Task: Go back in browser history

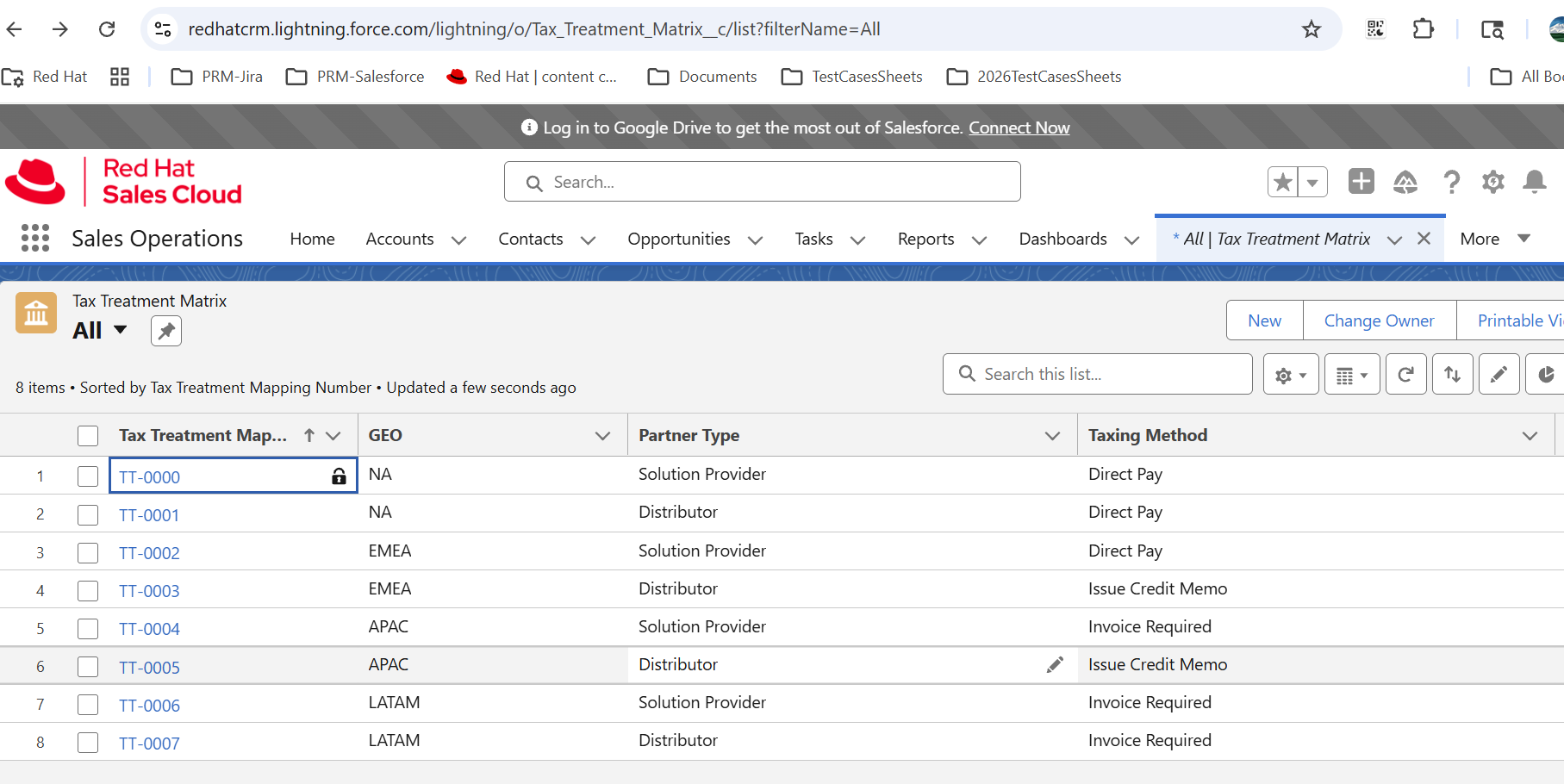Action: coord(15,29)
